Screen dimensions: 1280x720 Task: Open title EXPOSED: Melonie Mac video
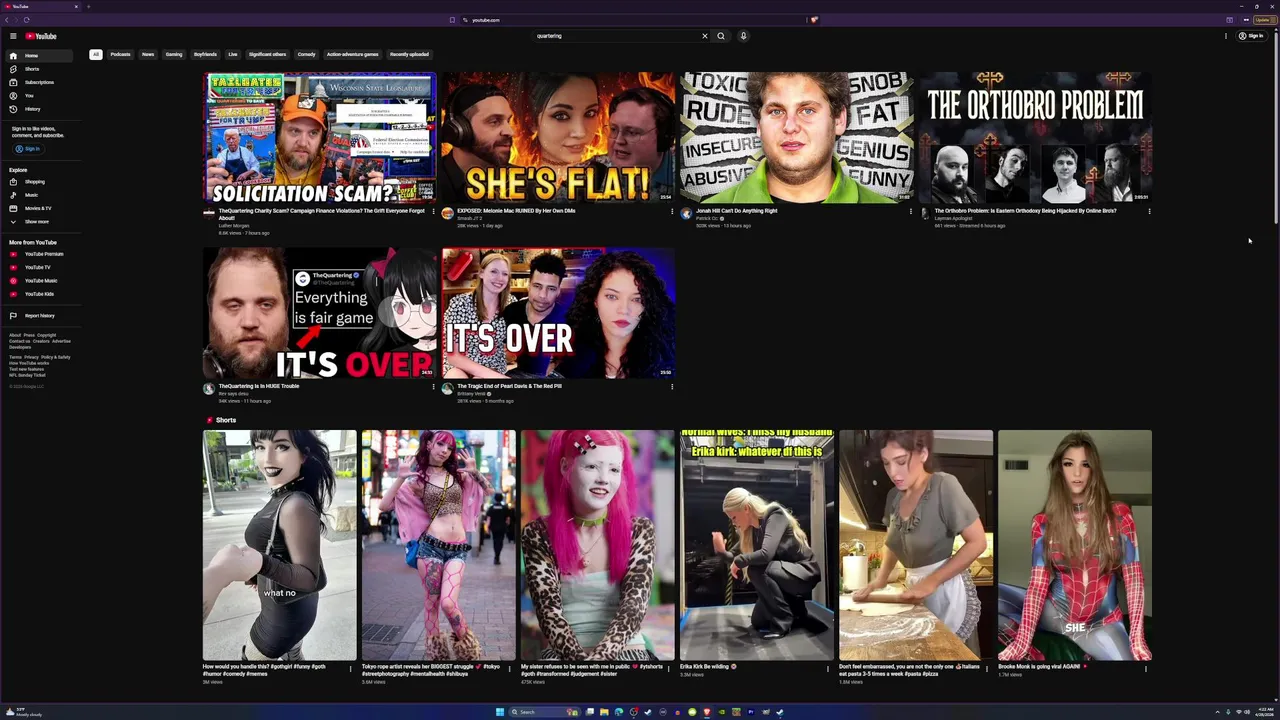click(x=516, y=211)
